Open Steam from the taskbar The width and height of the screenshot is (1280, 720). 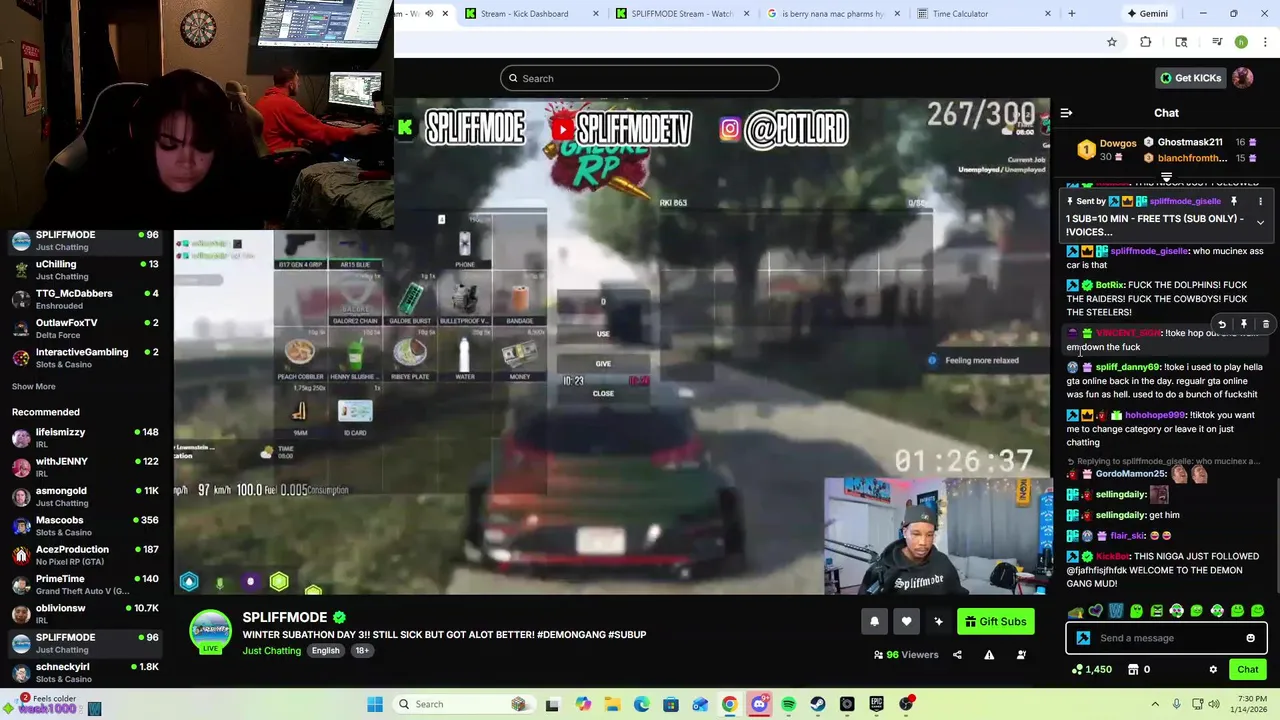coord(818,704)
